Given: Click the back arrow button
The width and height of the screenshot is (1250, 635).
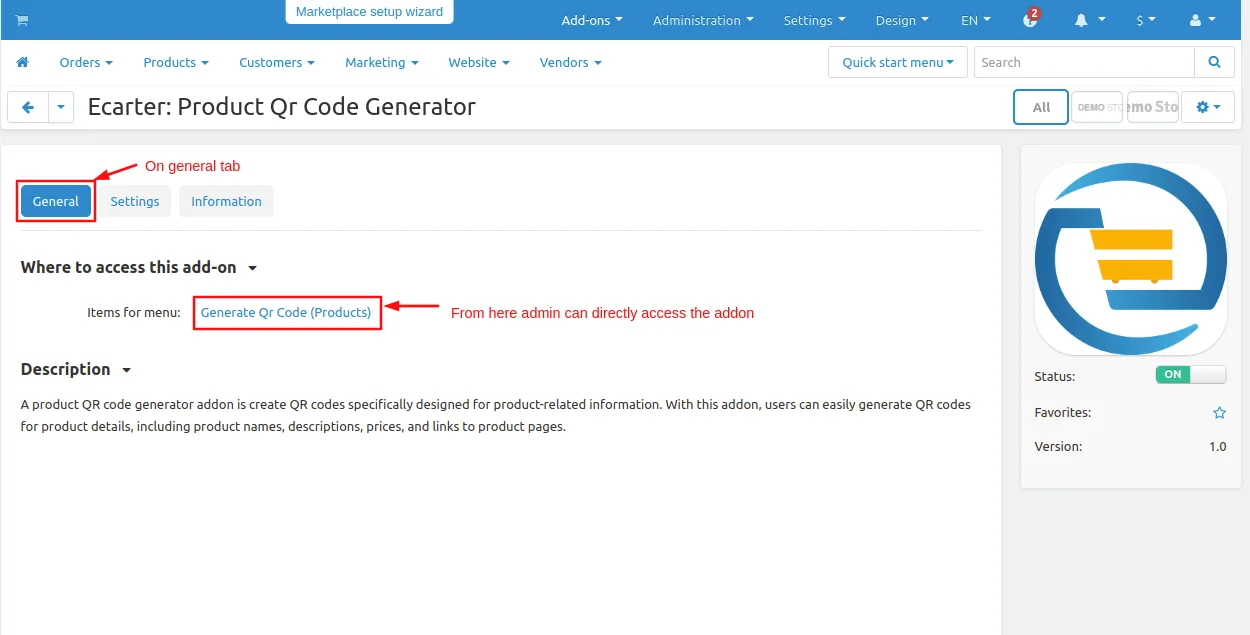Looking at the screenshot, I should 28,107.
